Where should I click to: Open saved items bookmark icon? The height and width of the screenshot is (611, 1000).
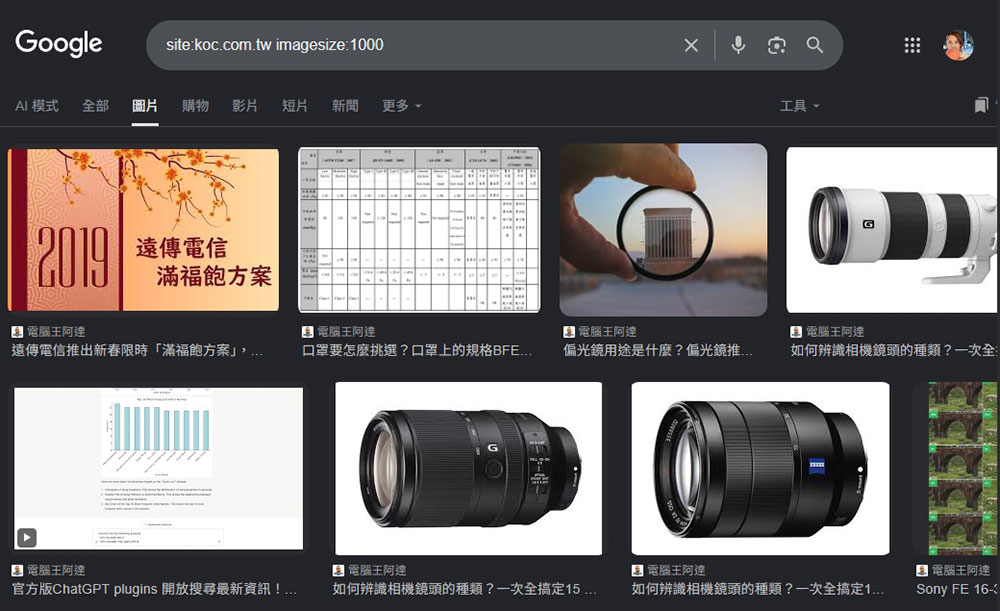point(981,105)
